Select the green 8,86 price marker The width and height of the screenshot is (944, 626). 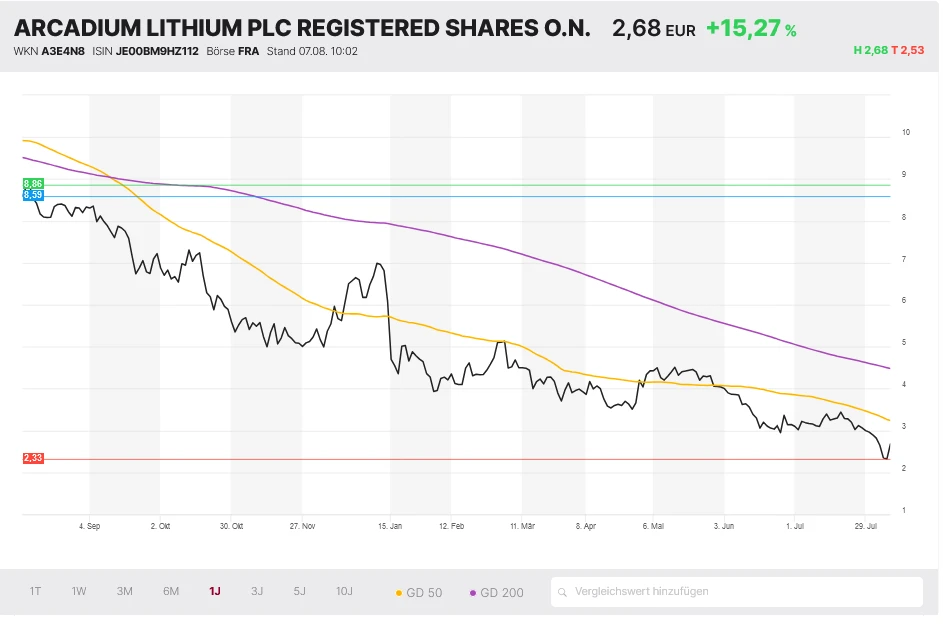33,183
